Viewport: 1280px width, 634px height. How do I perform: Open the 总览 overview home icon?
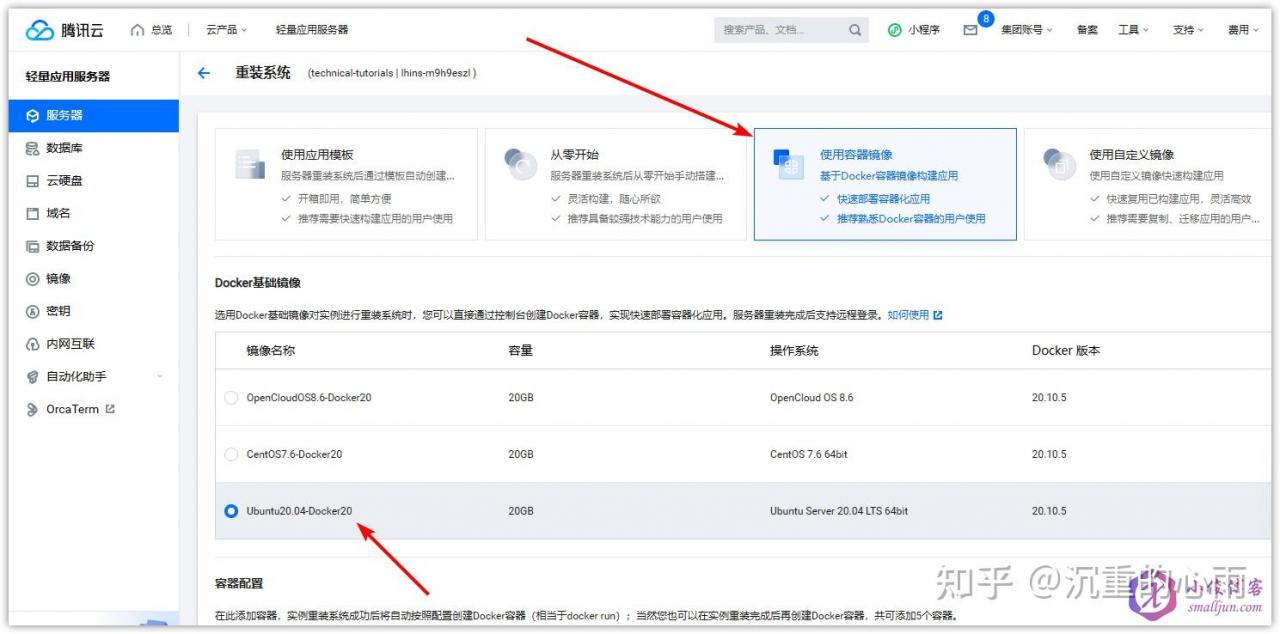coord(138,30)
